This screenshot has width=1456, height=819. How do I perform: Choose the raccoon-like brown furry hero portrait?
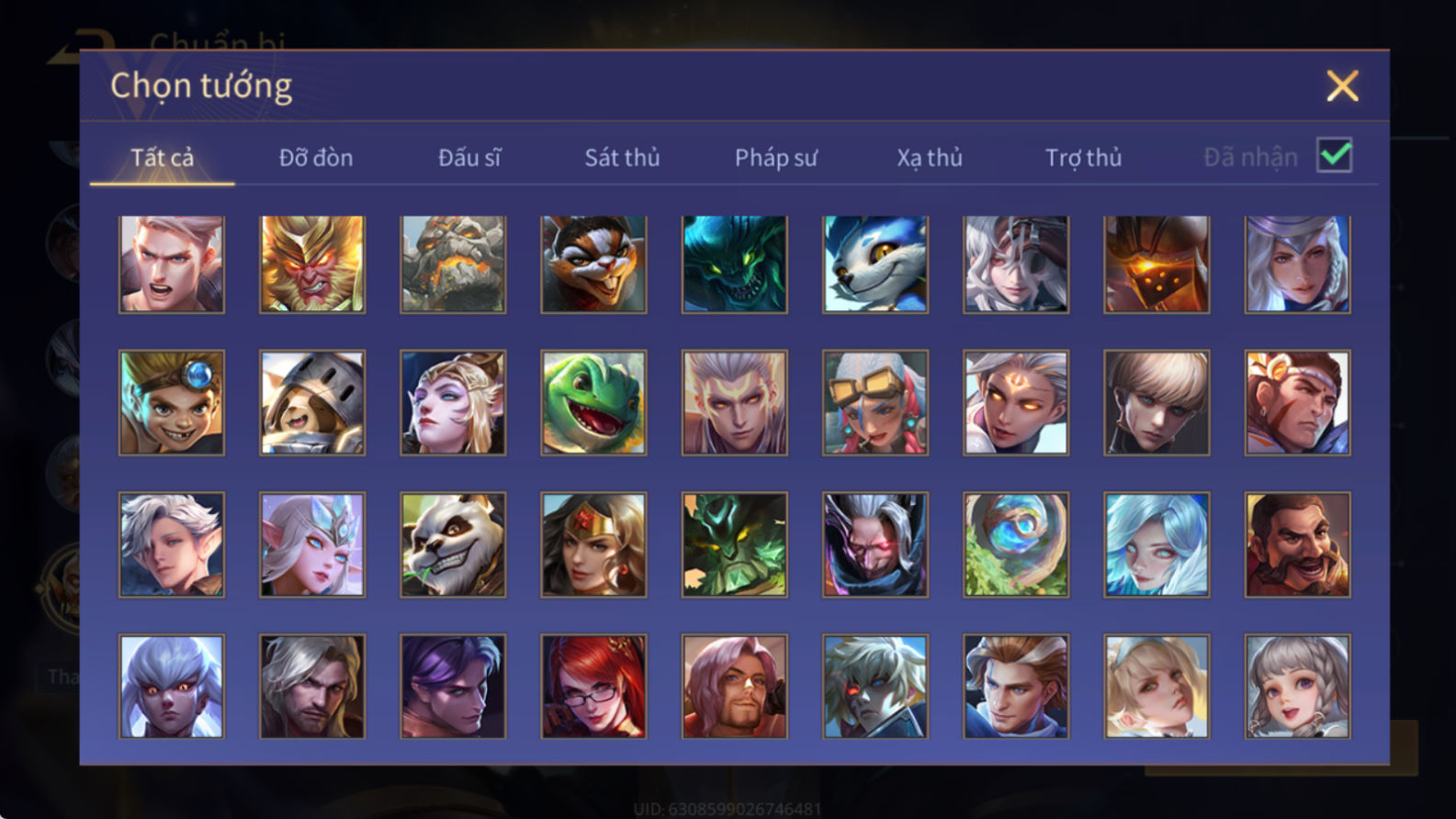point(593,264)
